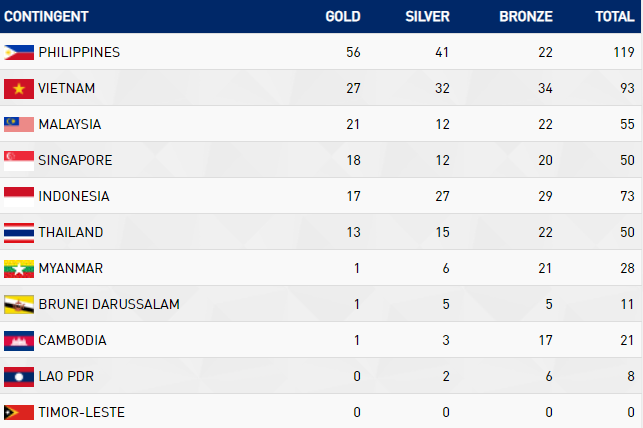Click the Cambodia flag icon
643x428 pixels.
point(19,340)
